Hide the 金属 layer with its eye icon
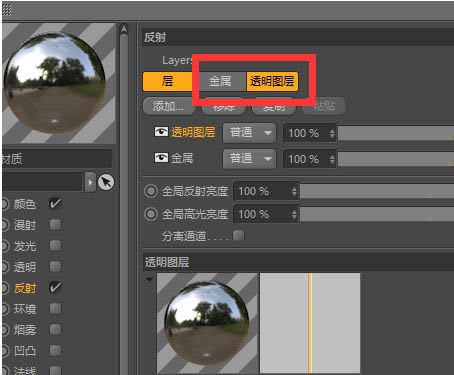This screenshot has width=454, height=375. 161,157
